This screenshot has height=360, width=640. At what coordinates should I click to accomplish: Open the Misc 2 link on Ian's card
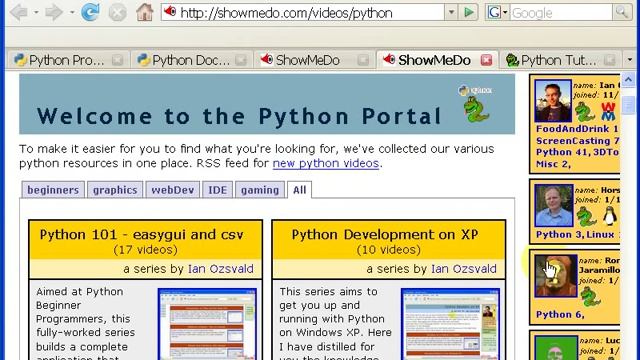point(553,164)
